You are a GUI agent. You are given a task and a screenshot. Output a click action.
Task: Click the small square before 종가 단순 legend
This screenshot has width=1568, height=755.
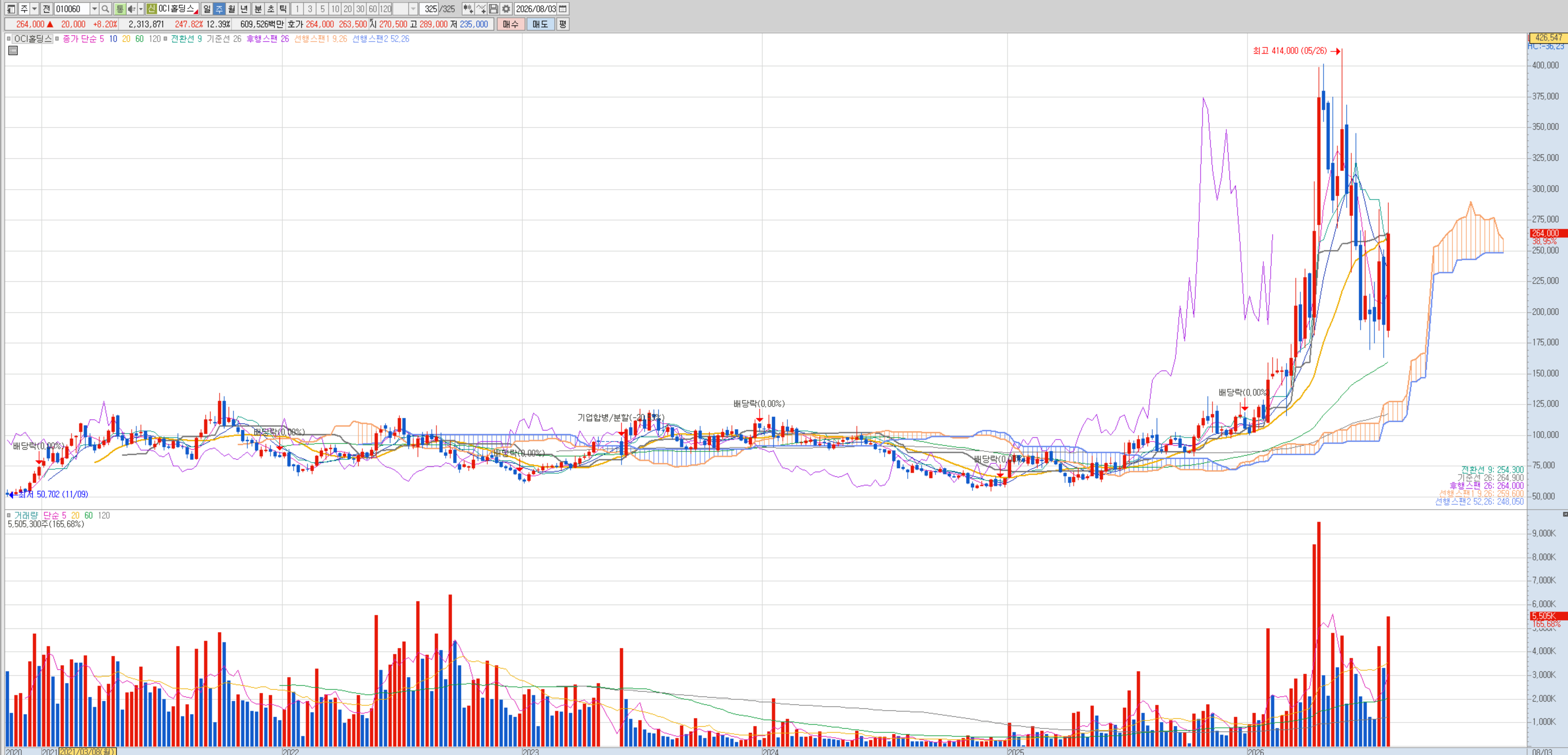(57, 39)
